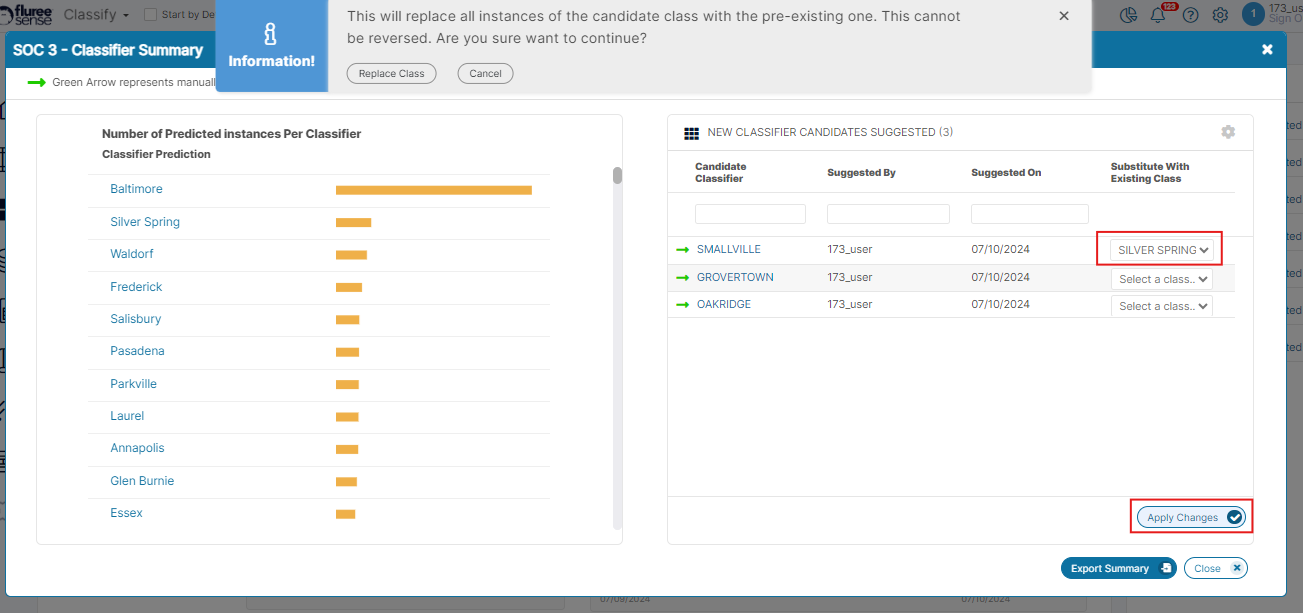Open the Classify menu
Viewport: 1303px width, 613px height.
[x=97, y=15]
